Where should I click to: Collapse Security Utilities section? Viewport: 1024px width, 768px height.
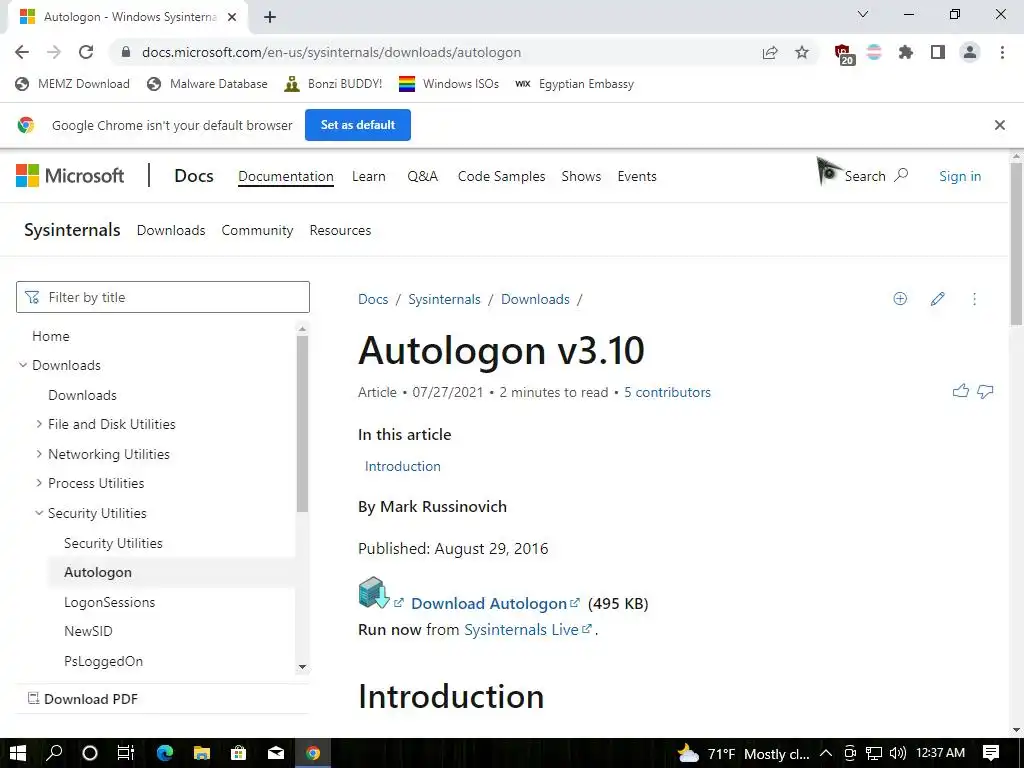click(x=39, y=513)
